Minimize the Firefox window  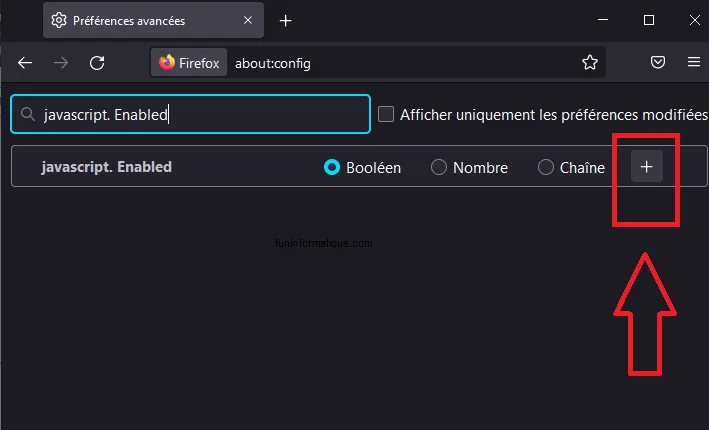(602, 20)
